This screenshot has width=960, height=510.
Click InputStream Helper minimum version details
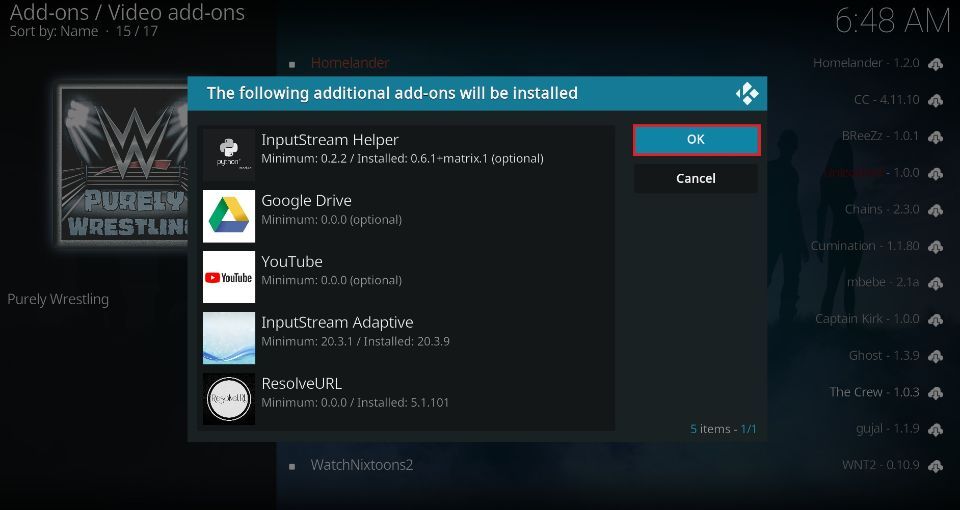pos(402,159)
